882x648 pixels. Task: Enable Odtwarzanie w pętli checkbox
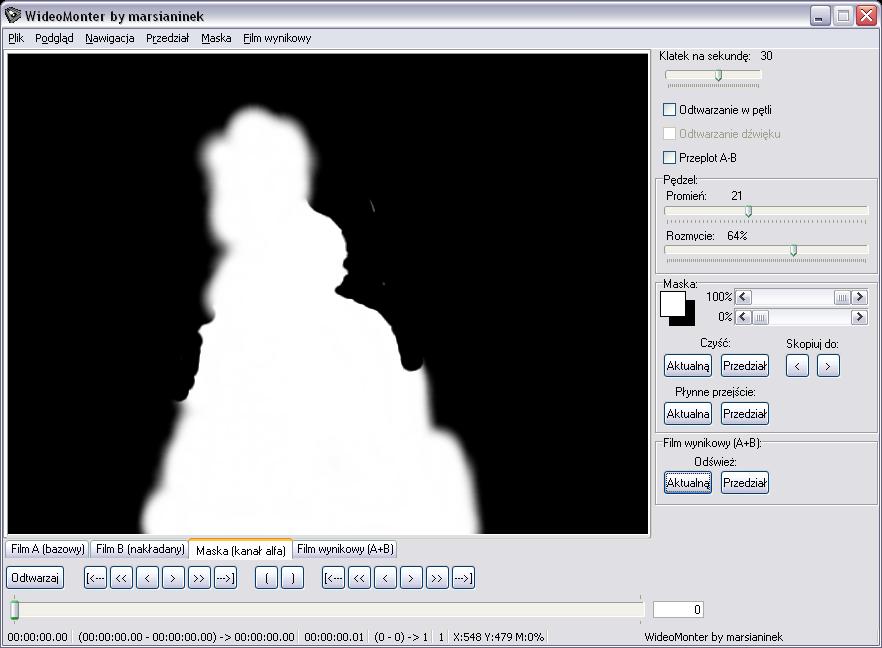pyautogui.click(x=670, y=110)
